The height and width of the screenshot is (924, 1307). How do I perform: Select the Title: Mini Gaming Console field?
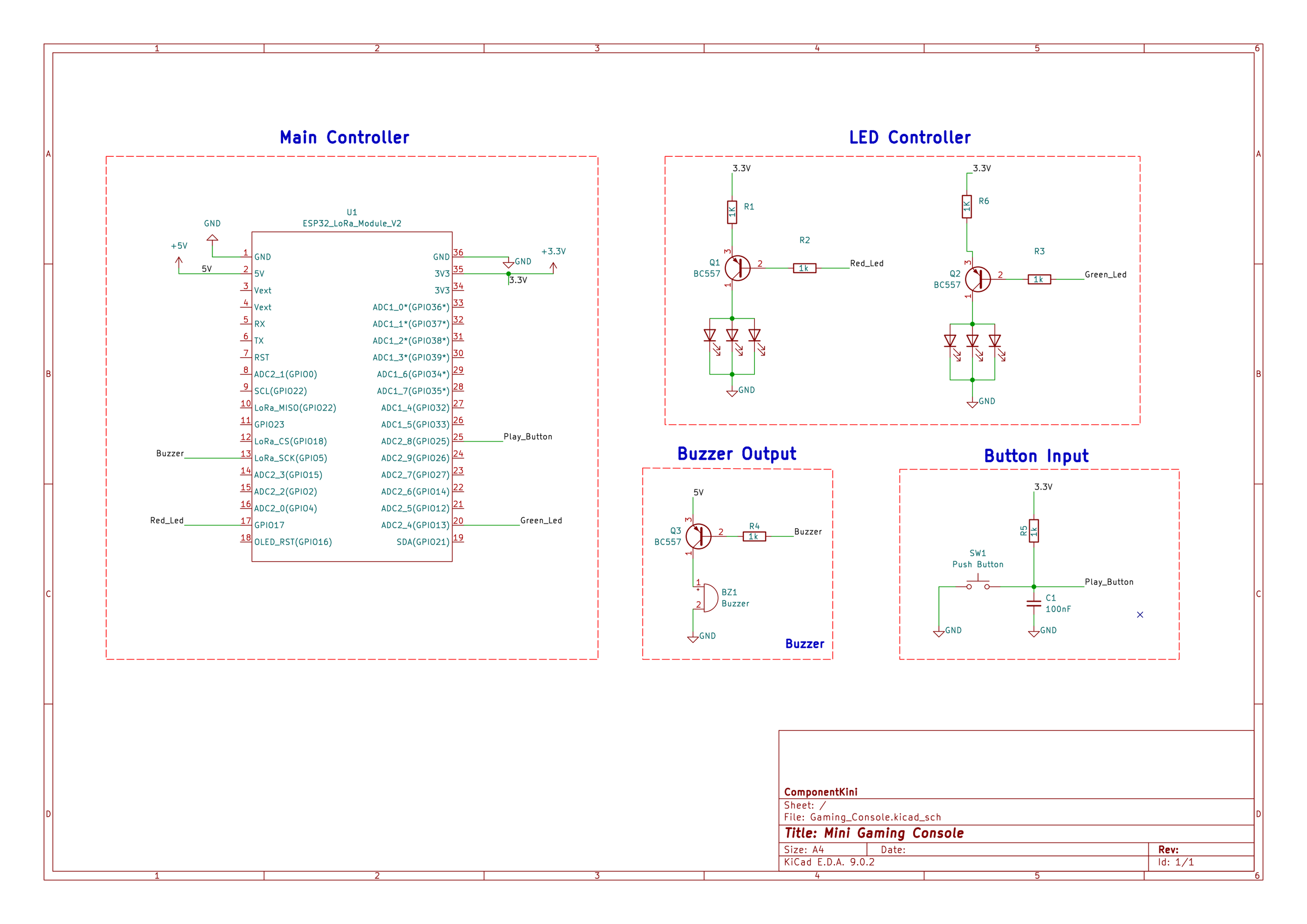[874, 833]
